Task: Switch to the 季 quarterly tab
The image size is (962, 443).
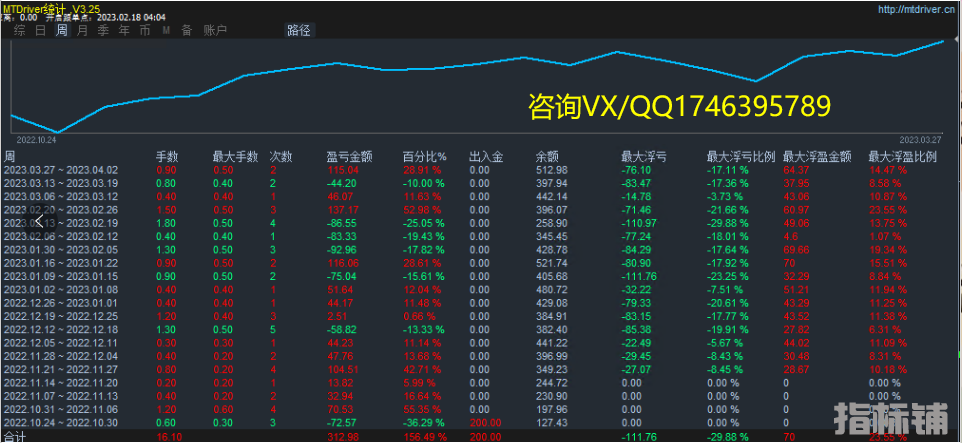Action: pyautogui.click(x=103, y=30)
